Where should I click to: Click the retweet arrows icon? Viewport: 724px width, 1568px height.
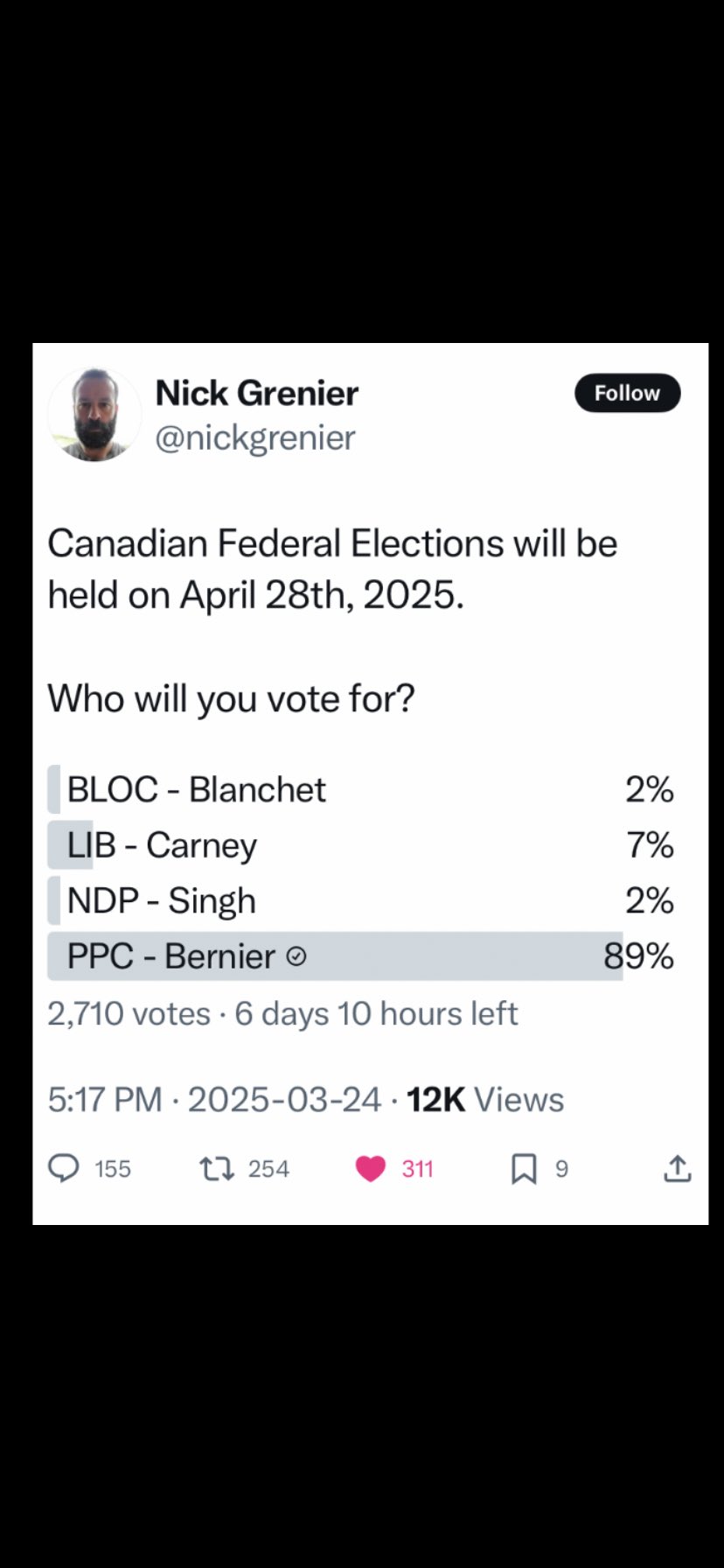point(217,1168)
